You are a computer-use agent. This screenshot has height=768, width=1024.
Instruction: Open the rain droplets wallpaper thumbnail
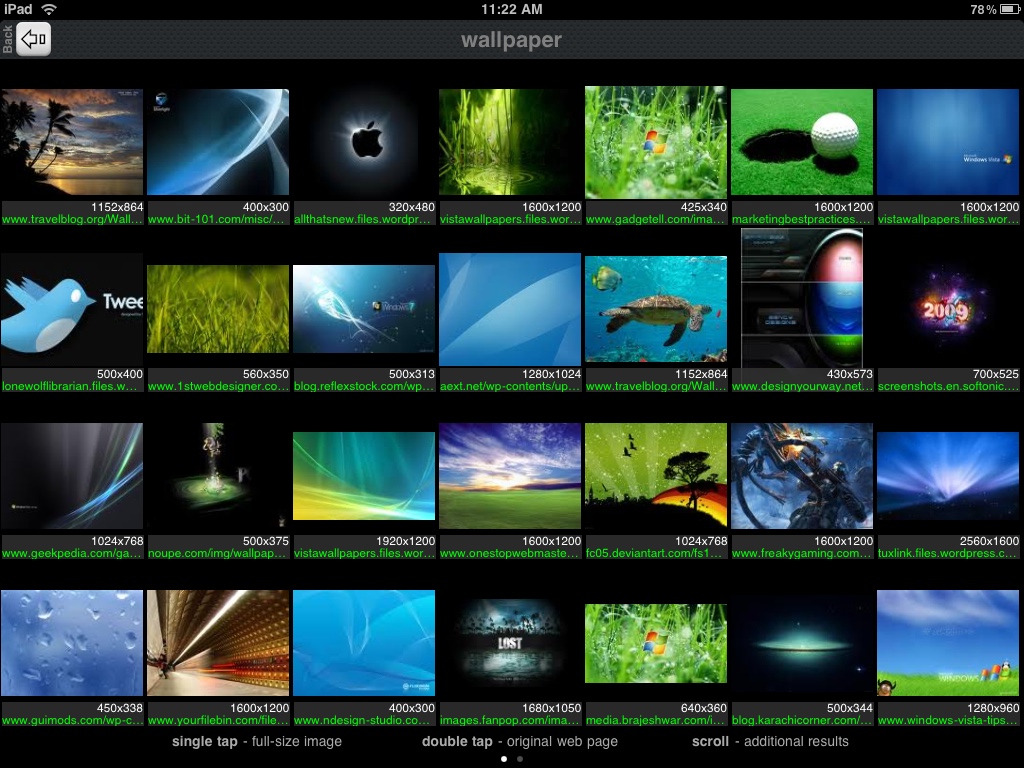point(72,642)
